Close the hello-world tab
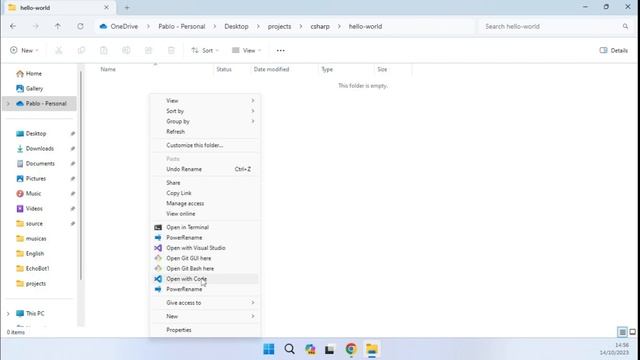 pos(106,7)
